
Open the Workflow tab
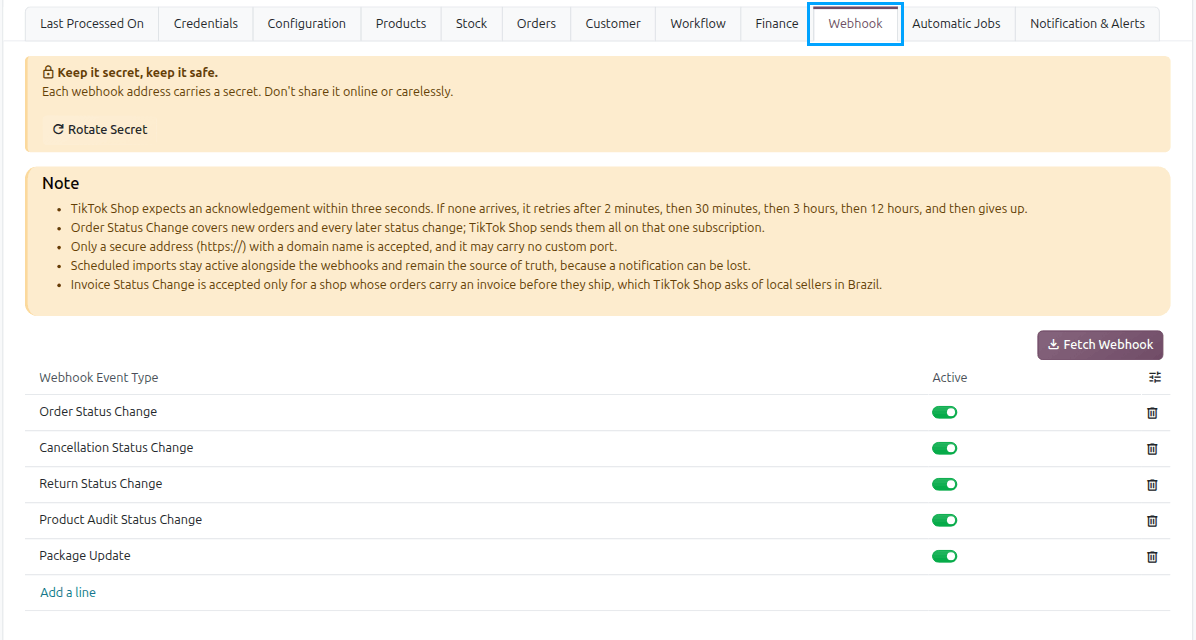698,24
